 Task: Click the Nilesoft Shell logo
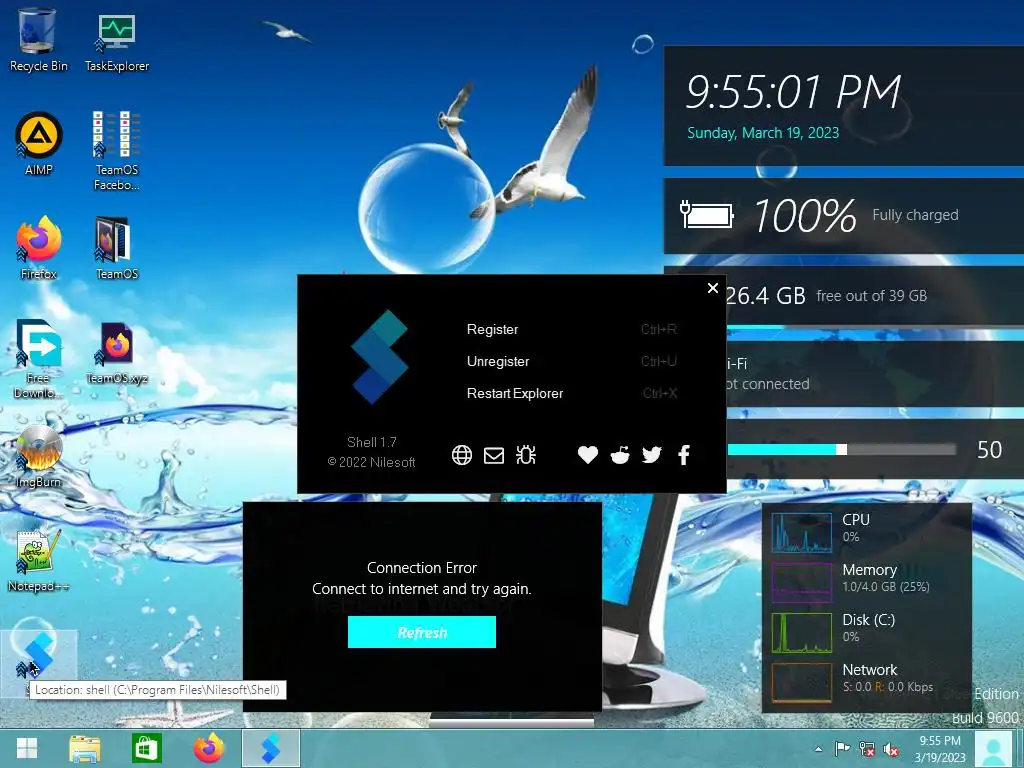pyautogui.click(x=379, y=357)
